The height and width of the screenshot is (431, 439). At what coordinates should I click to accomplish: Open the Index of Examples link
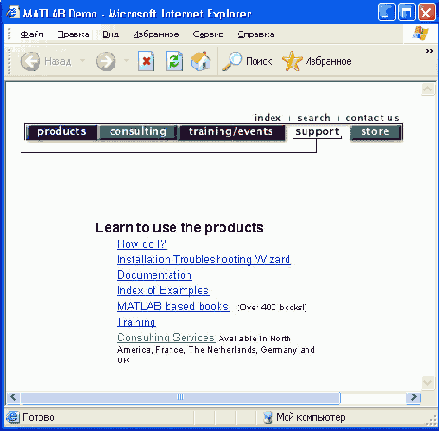163,290
